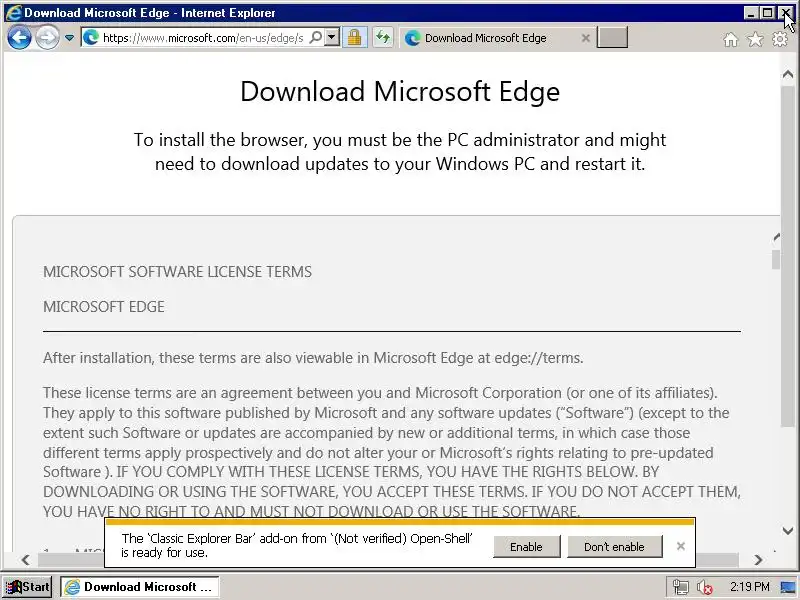This screenshot has height=600, width=800.
Task: Click the horizontal scrollbar right arrow
Action: tap(759, 560)
